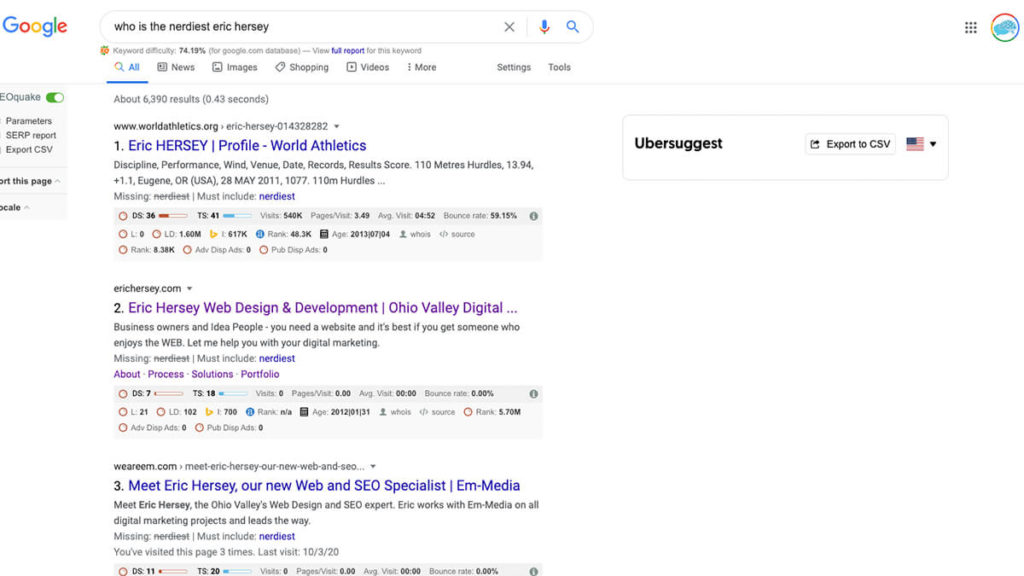The height and width of the screenshot is (576, 1024).
Task: Start voice search with the microphone icon
Action: pyautogui.click(x=544, y=27)
